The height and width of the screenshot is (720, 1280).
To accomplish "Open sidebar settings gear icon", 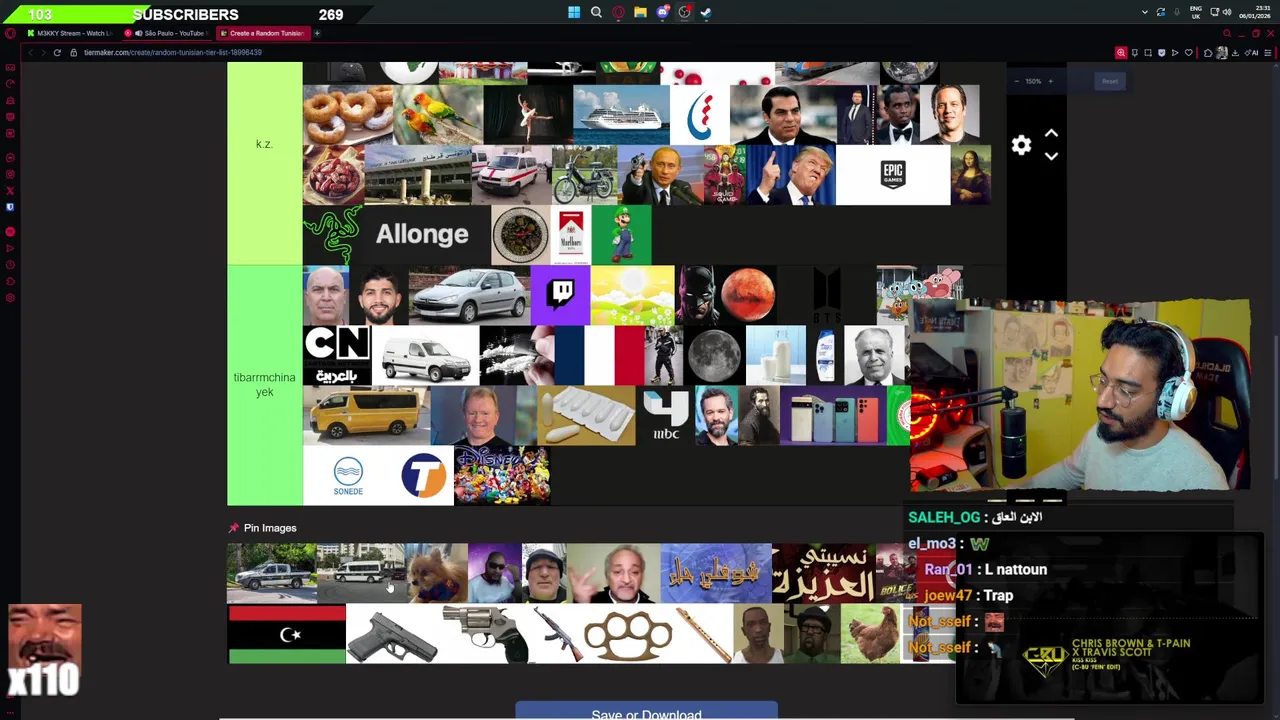I will pyautogui.click(x=10, y=297).
